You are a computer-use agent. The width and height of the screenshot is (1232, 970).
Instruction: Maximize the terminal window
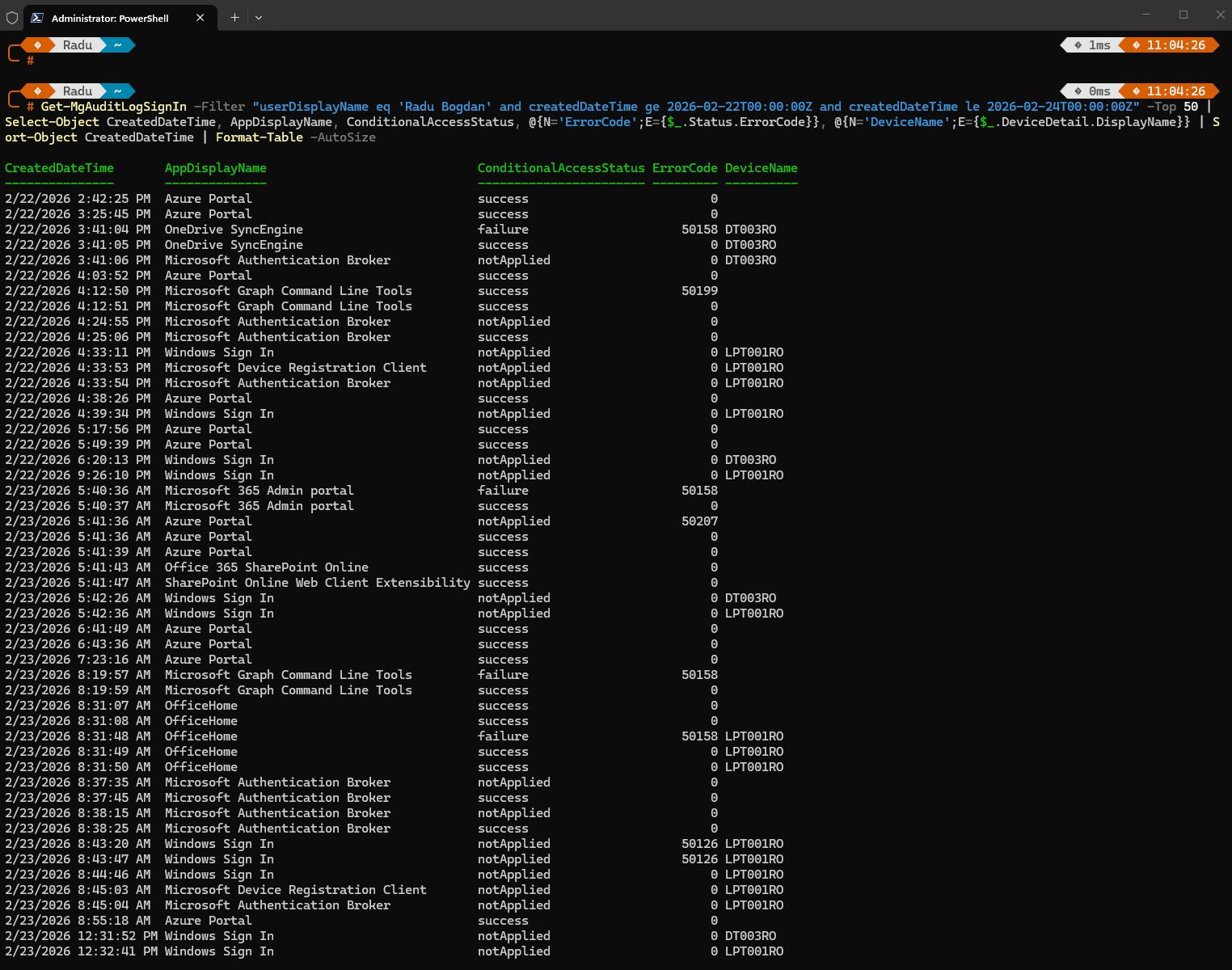[x=1183, y=15]
